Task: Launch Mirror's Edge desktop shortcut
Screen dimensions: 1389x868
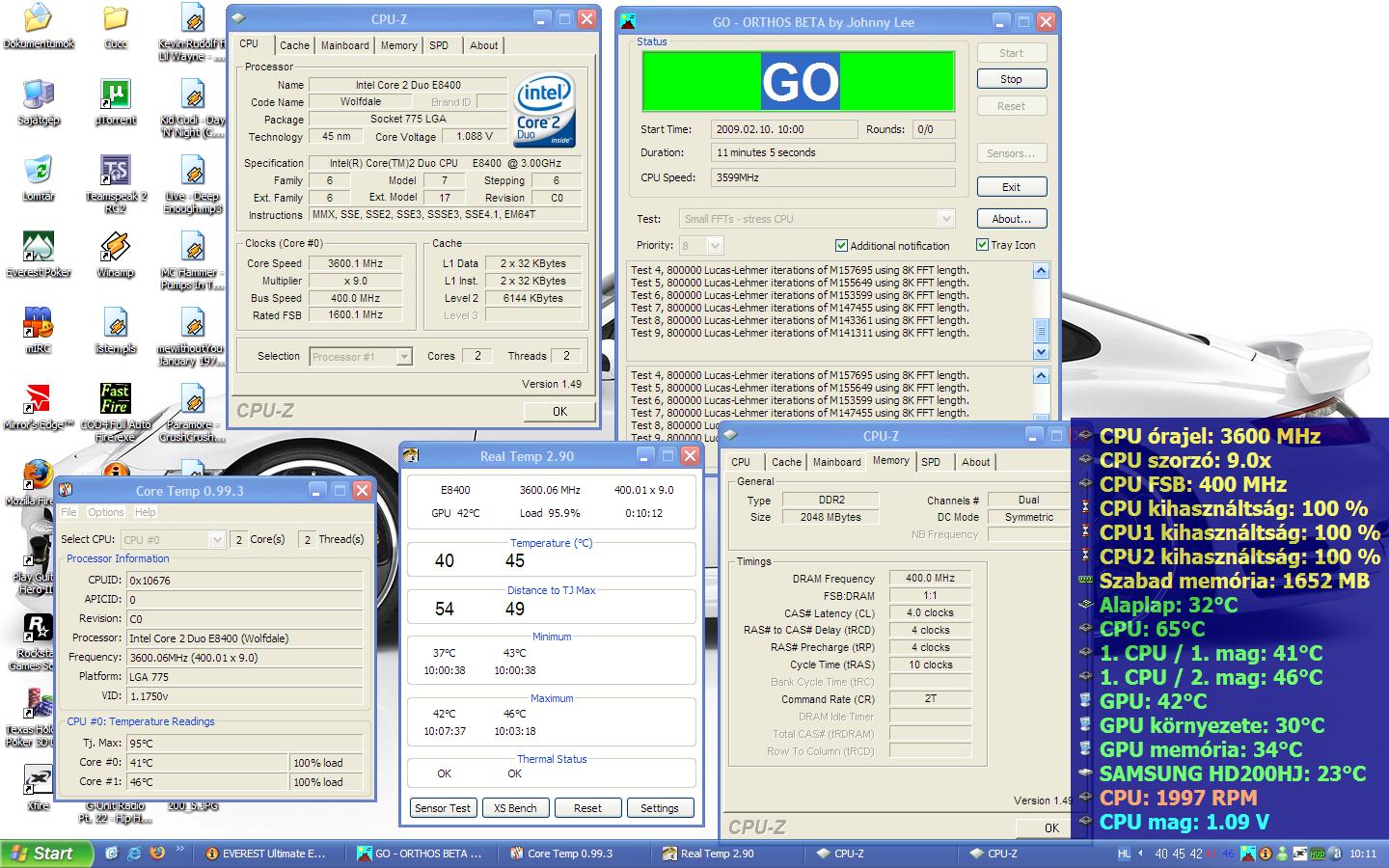Action: point(38,406)
